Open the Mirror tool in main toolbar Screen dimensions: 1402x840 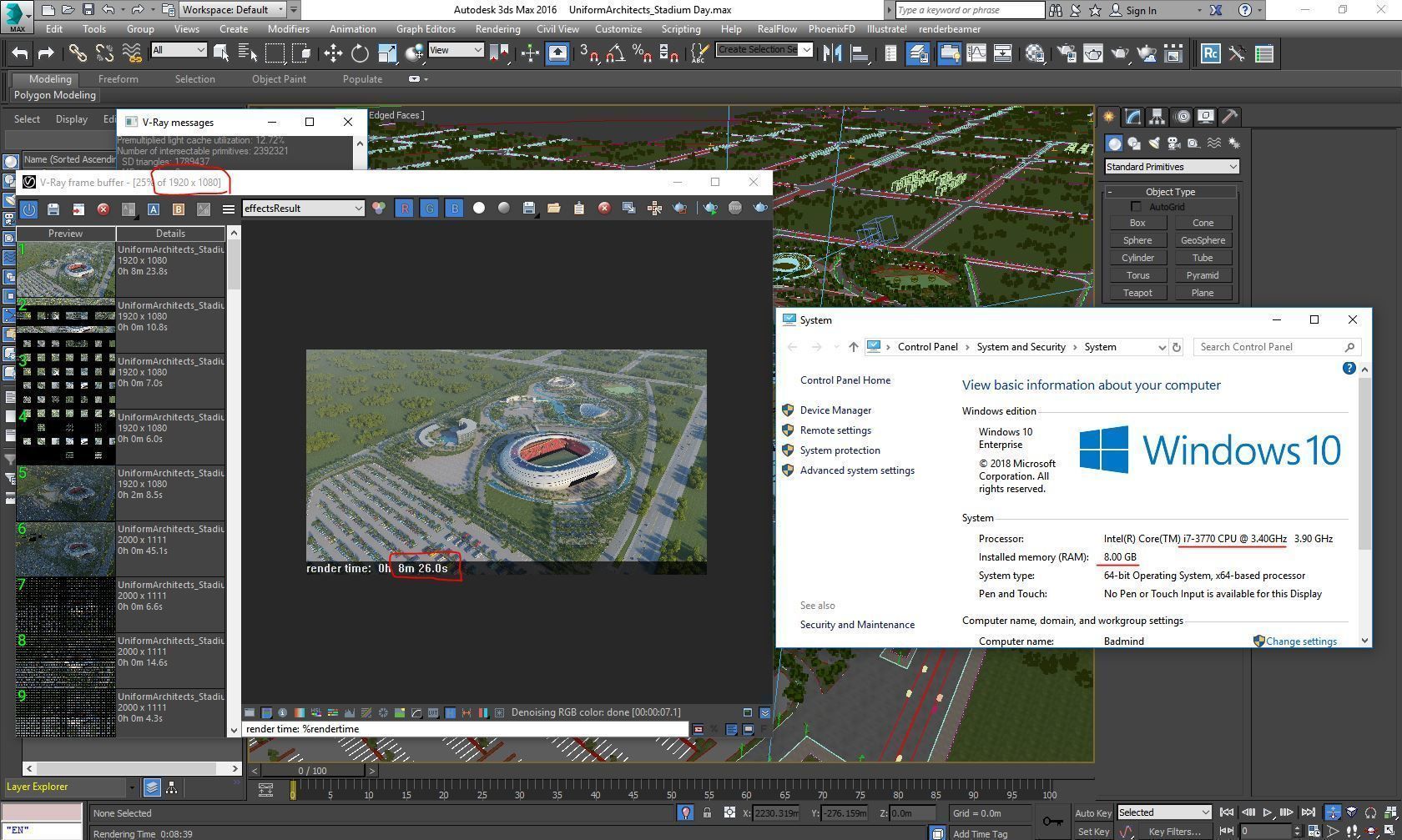pyautogui.click(x=832, y=53)
